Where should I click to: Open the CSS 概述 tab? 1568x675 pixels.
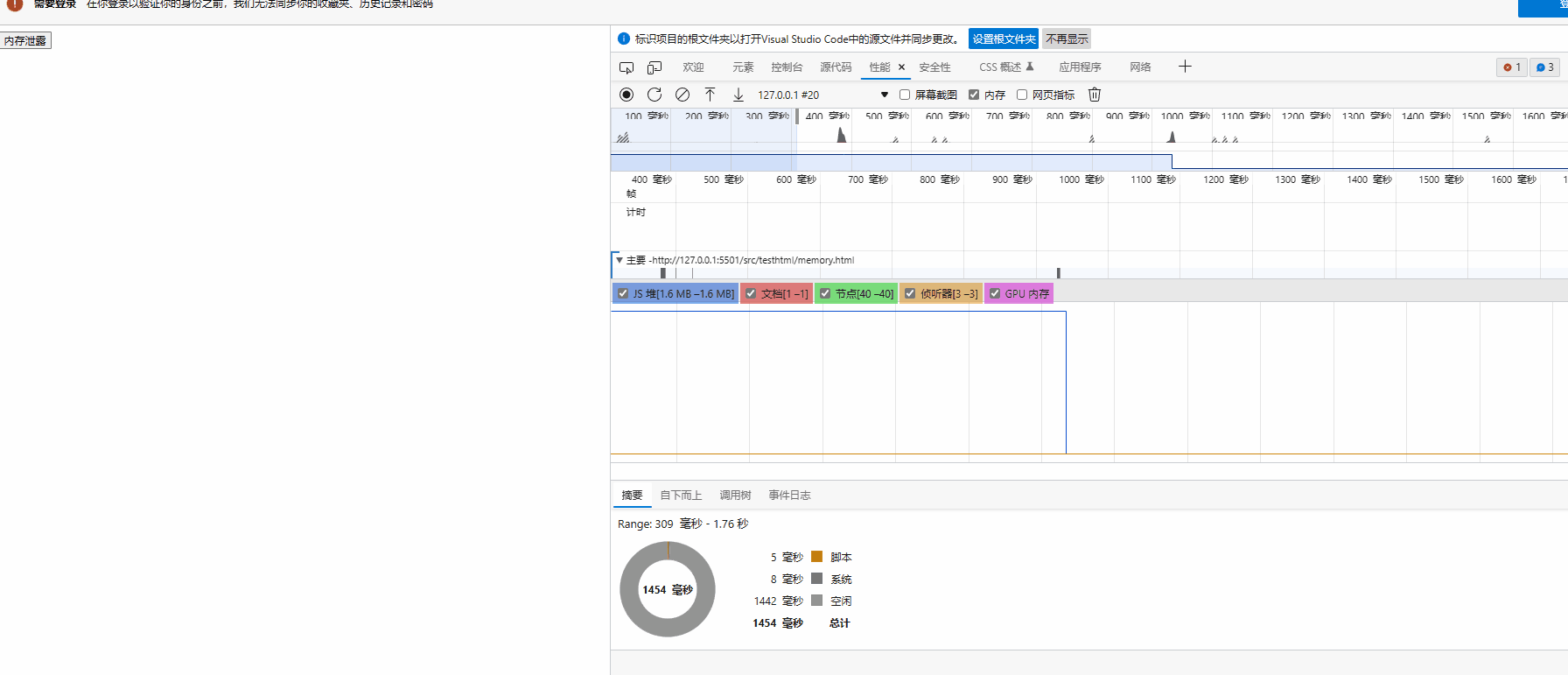click(x=1000, y=67)
